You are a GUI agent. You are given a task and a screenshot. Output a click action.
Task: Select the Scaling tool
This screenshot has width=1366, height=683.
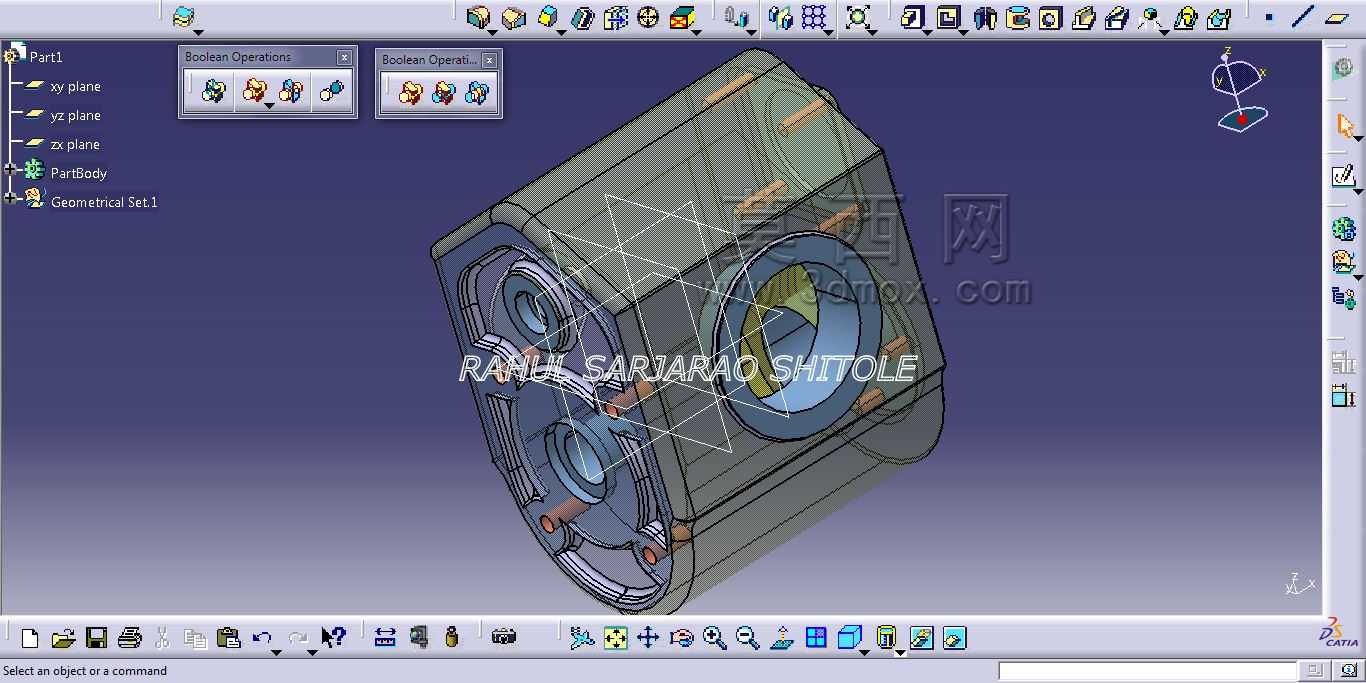click(x=858, y=17)
